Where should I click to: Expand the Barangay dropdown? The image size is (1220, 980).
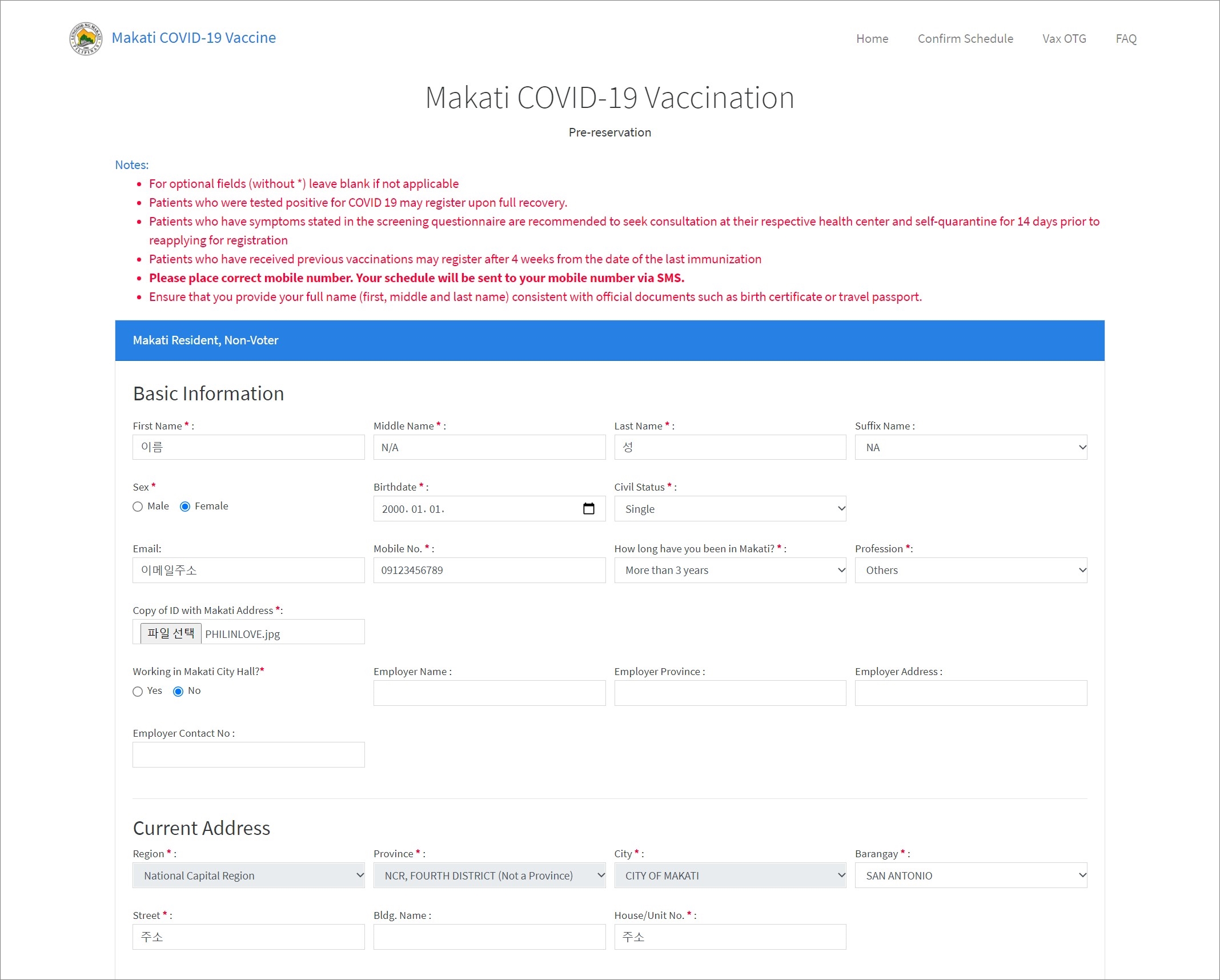(x=970, y=876)
